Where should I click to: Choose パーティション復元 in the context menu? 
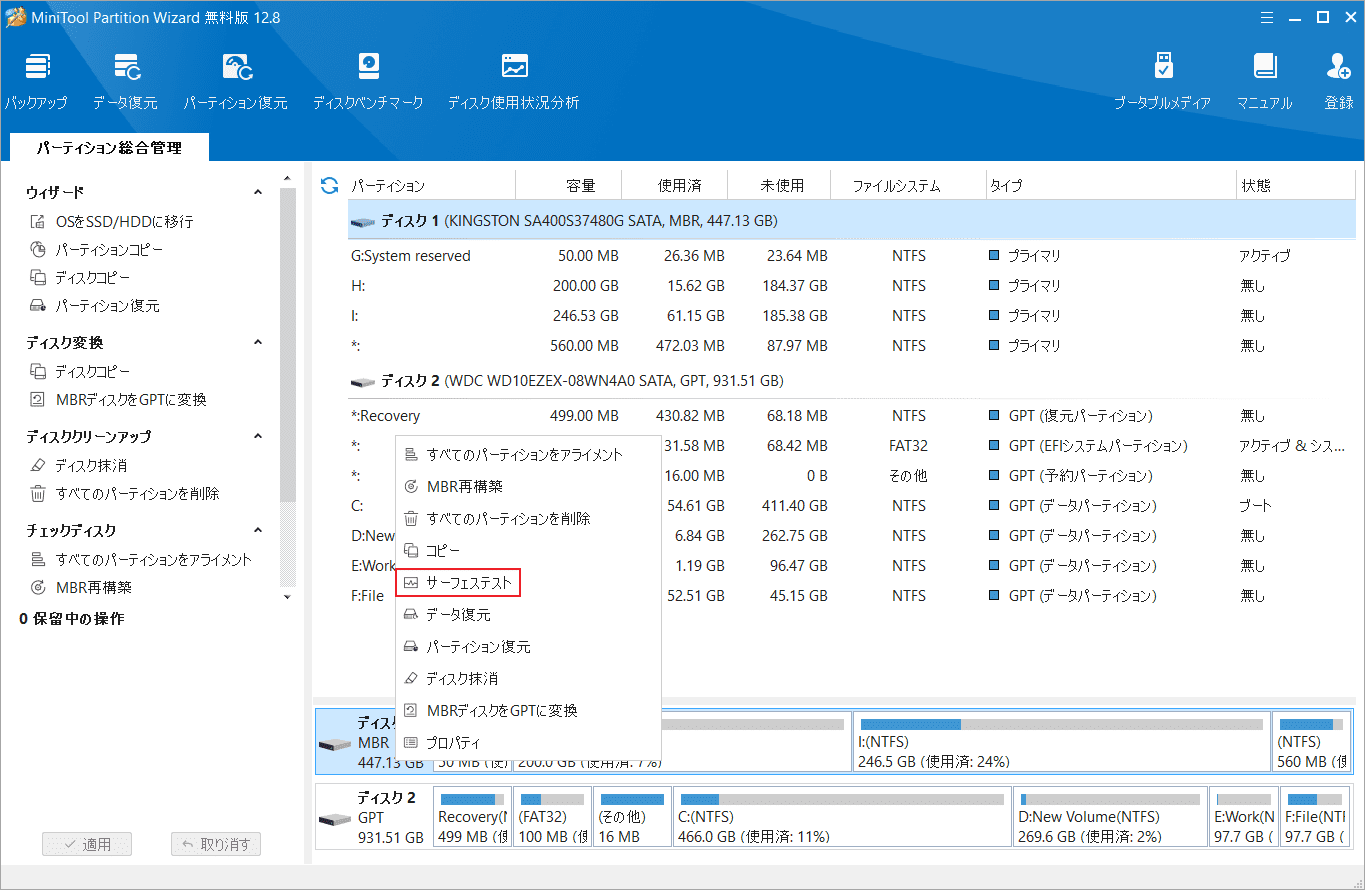528,646
